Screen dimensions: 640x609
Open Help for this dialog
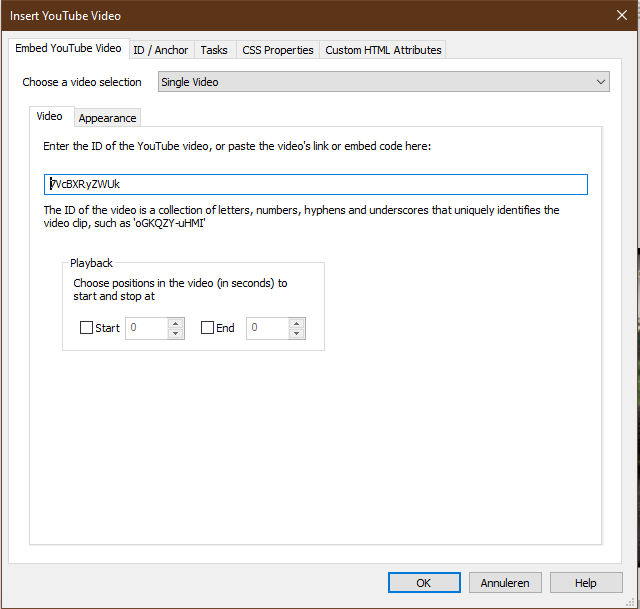(586, 583)
